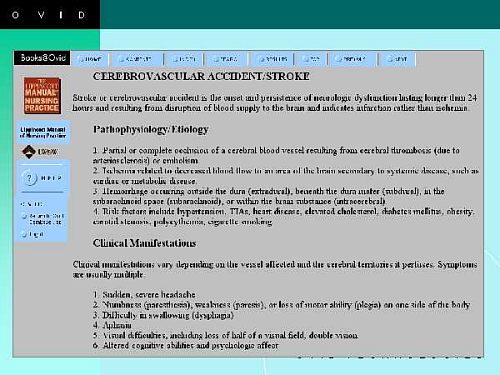Return to Ovid Database List link
This screenshot has width=500, height=375.
[x=43, y=219]
